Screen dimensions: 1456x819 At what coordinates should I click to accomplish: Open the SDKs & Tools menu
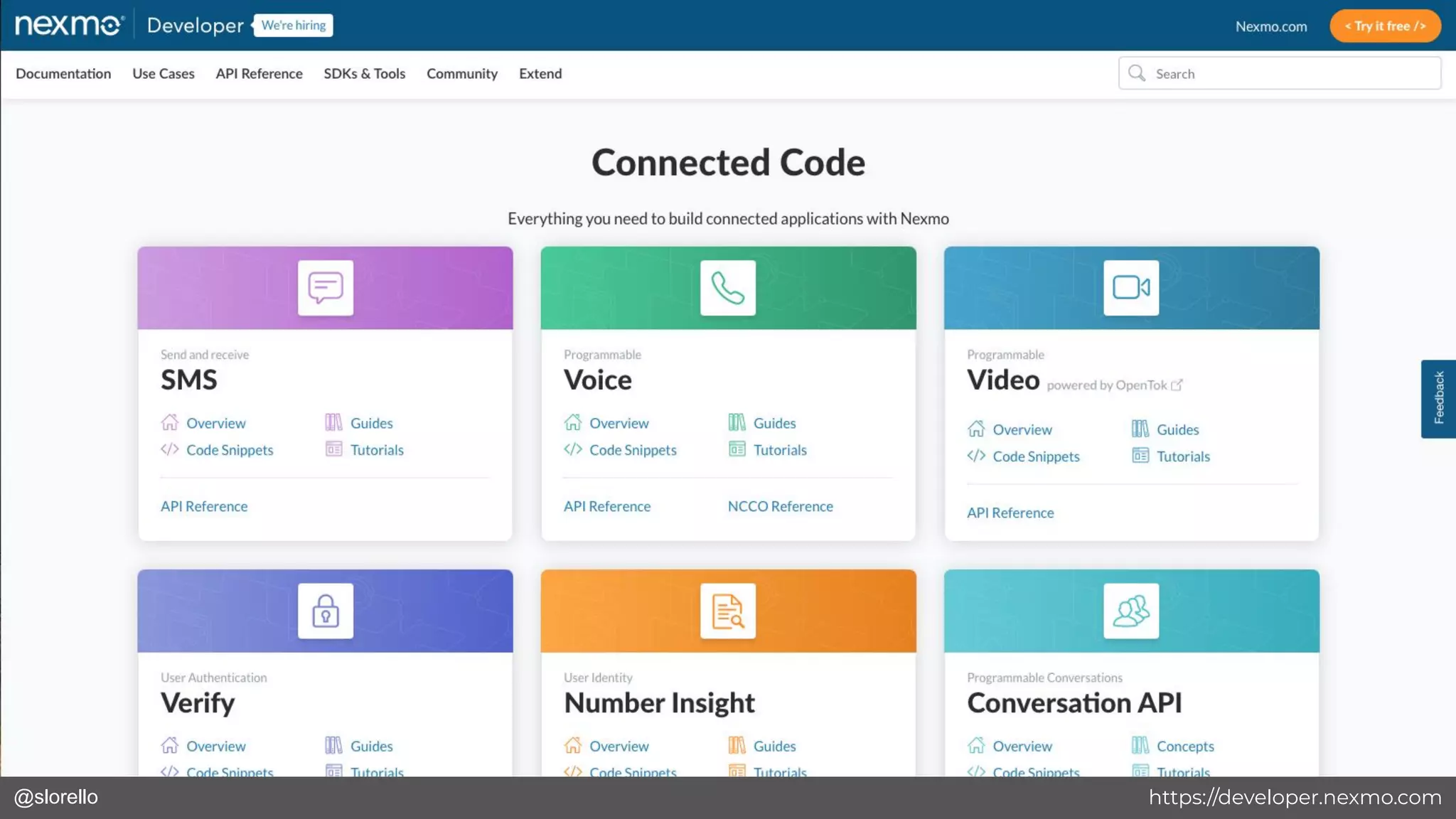coord(365,73)
